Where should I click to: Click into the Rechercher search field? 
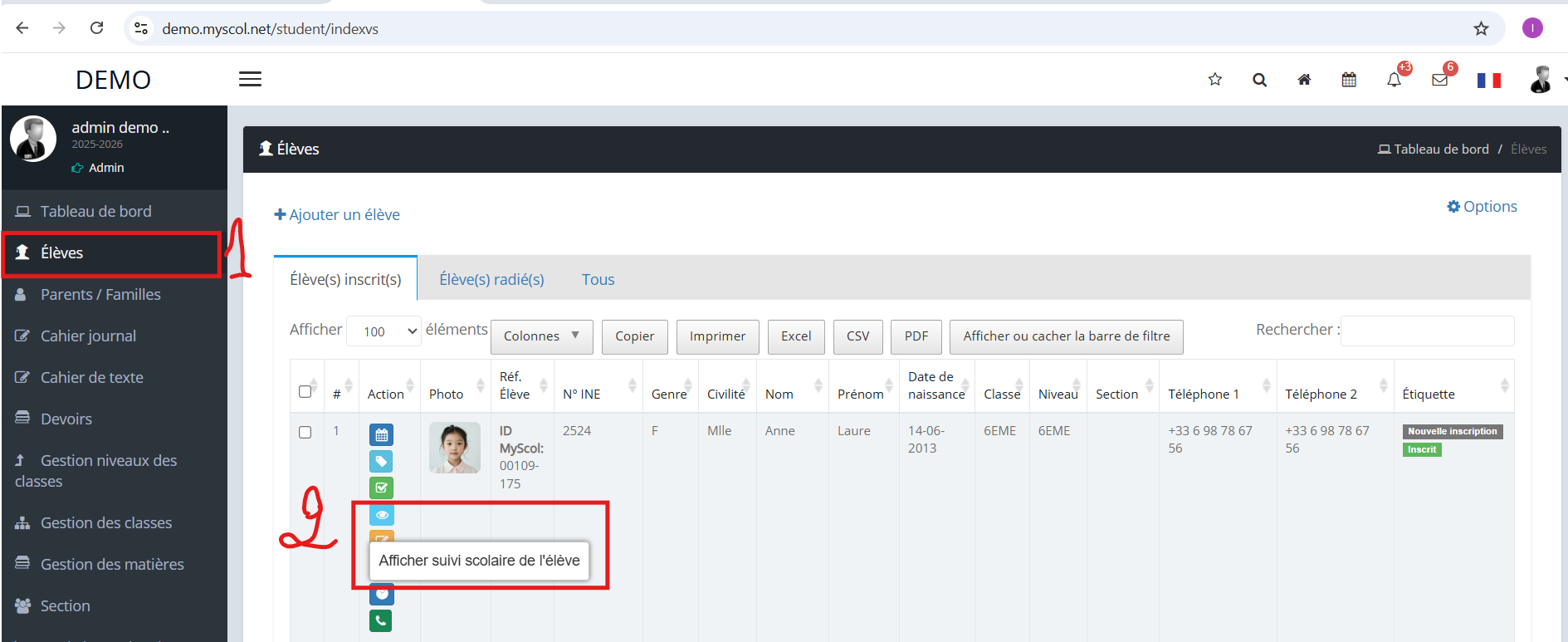1427,331
